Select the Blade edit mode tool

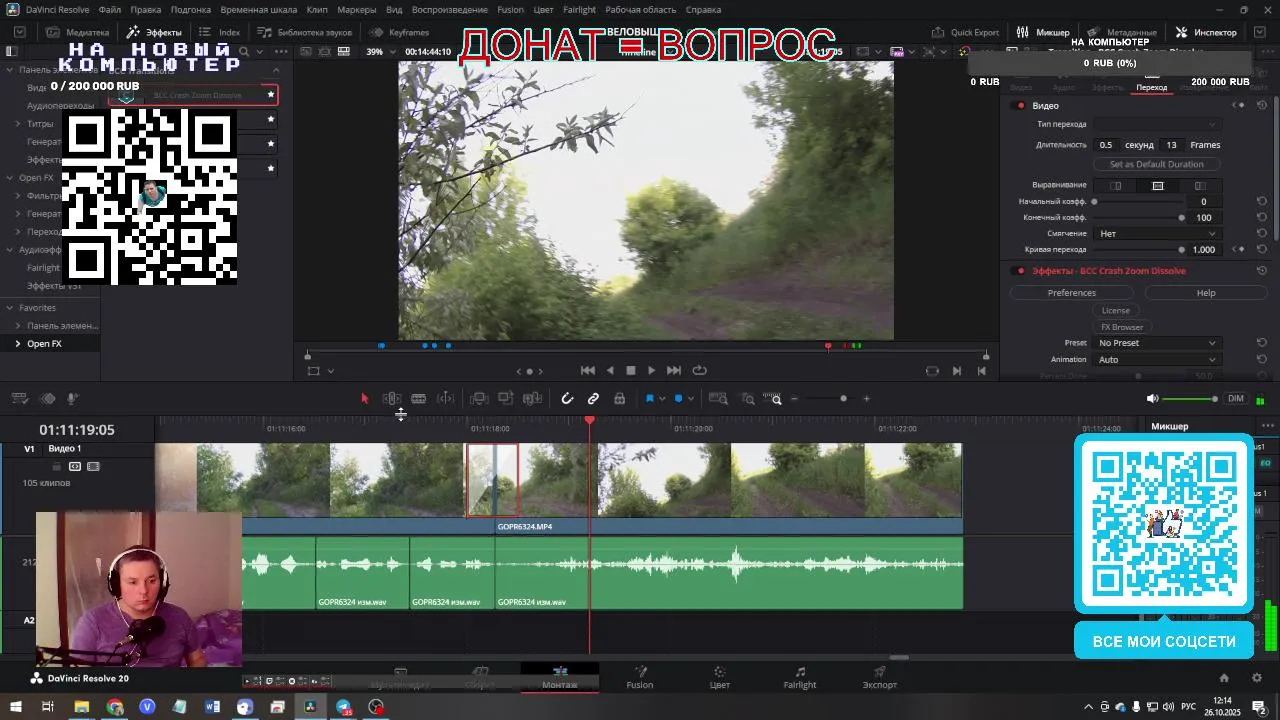(x=419, y=399)
